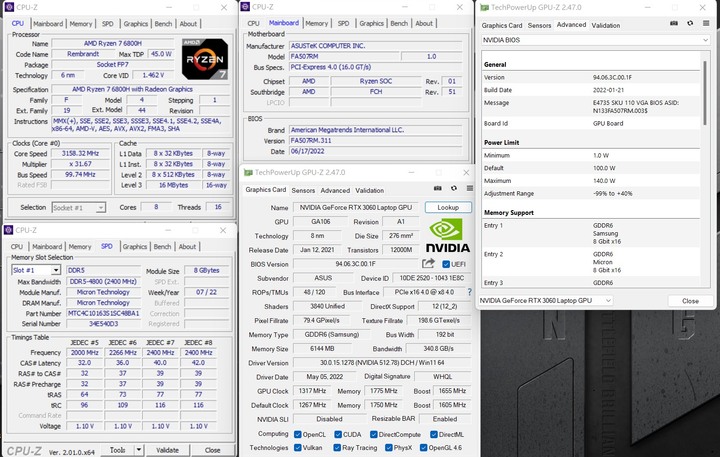Viewport: 720px width, 457px height.
Task: Open Bench tab in CPU-Z Mainboard window
Action: [399, 23]
